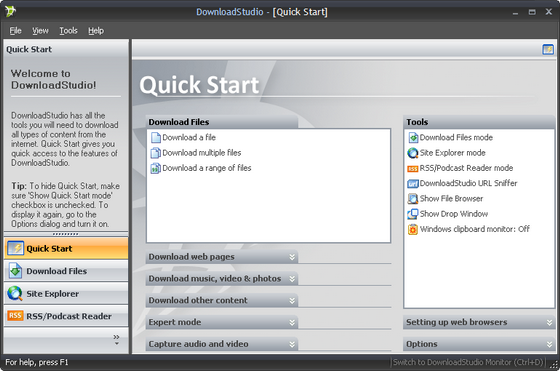Click the Download a range of files icon
560x371 pixels.
(x=156, y=168)
